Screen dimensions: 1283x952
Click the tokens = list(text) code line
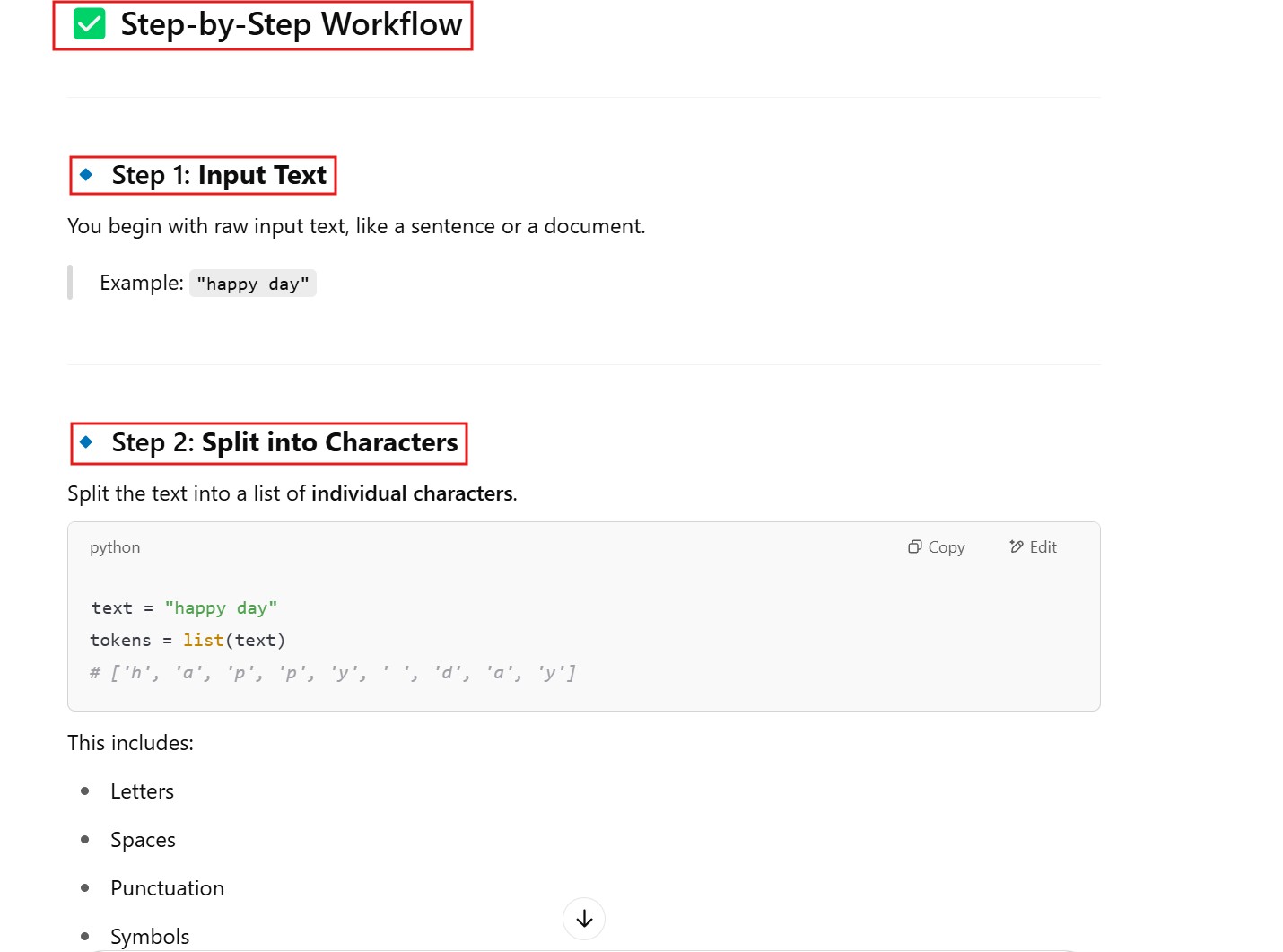(188, 641)
